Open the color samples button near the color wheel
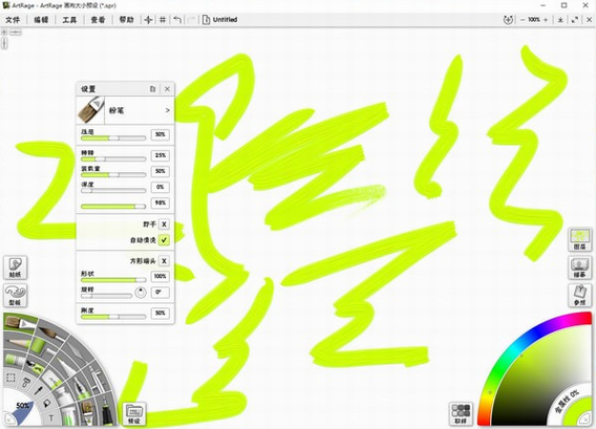 point(461,414)
